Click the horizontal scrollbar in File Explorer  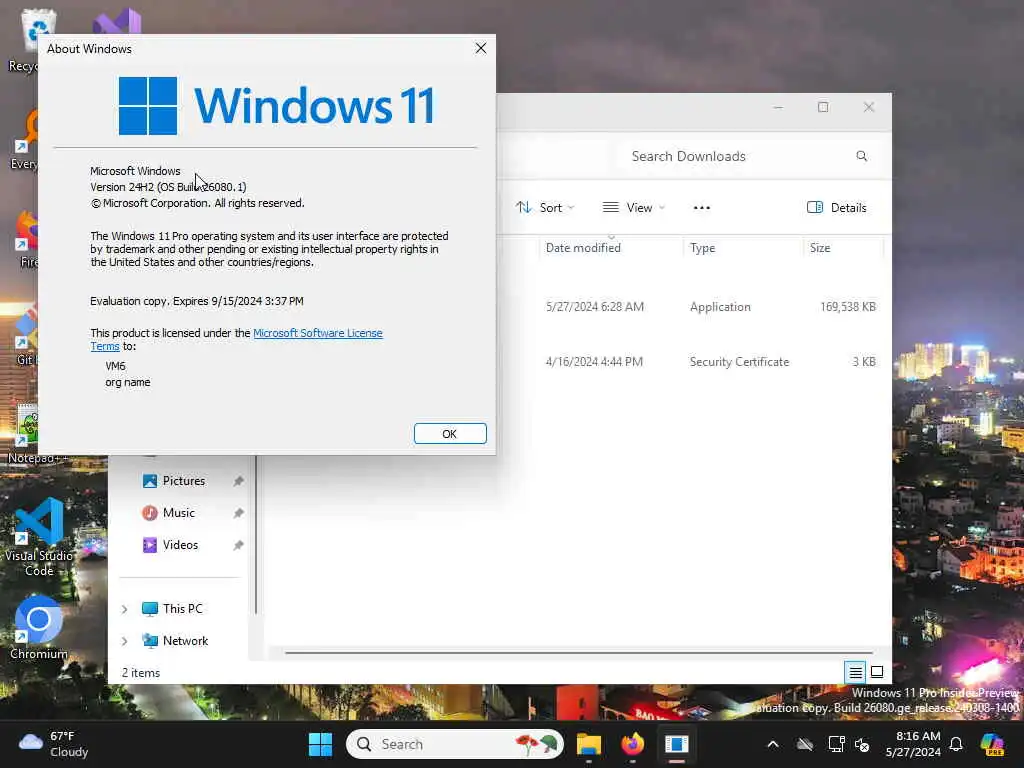coord(579,652)
